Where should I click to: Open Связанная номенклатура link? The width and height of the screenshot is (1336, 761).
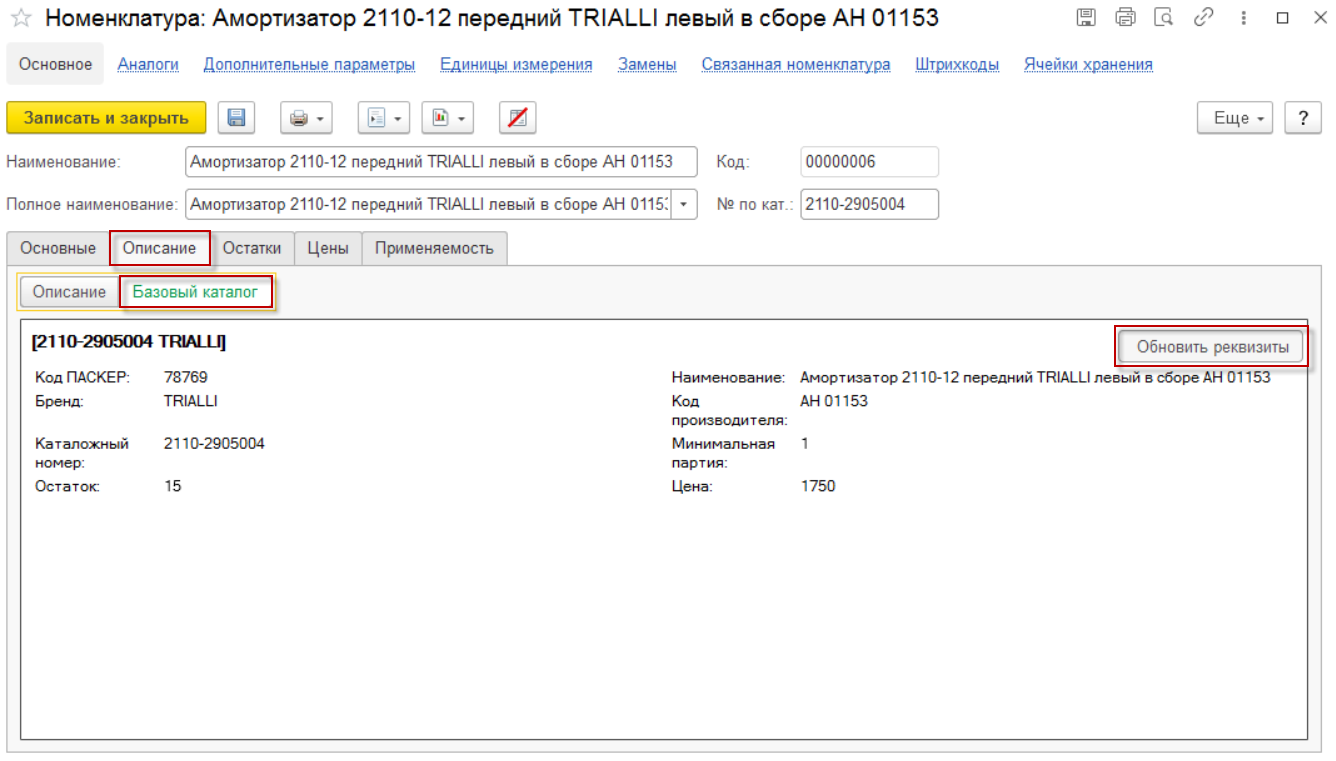[x=796, y=64]
